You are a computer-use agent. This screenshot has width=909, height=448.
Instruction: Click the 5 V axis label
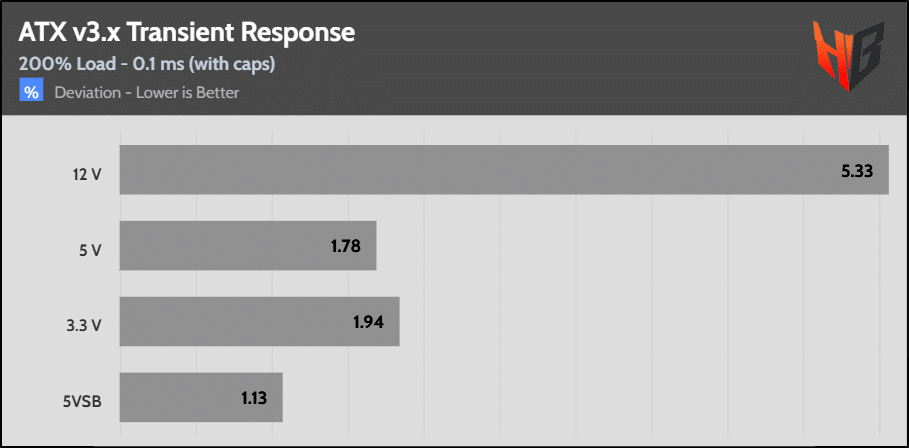click(90, 248)
